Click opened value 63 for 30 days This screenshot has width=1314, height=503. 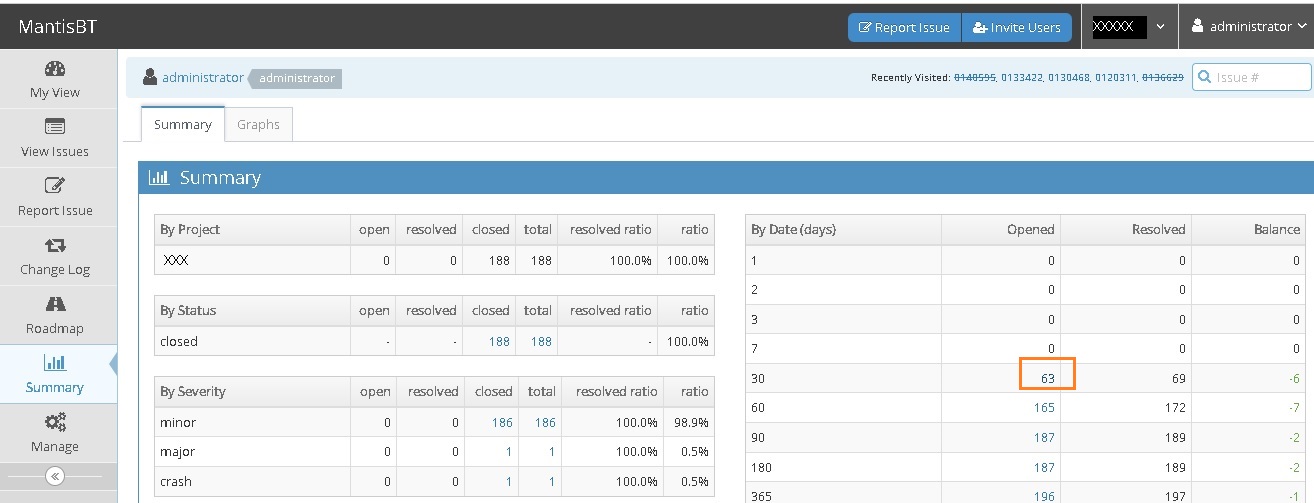1048,378
